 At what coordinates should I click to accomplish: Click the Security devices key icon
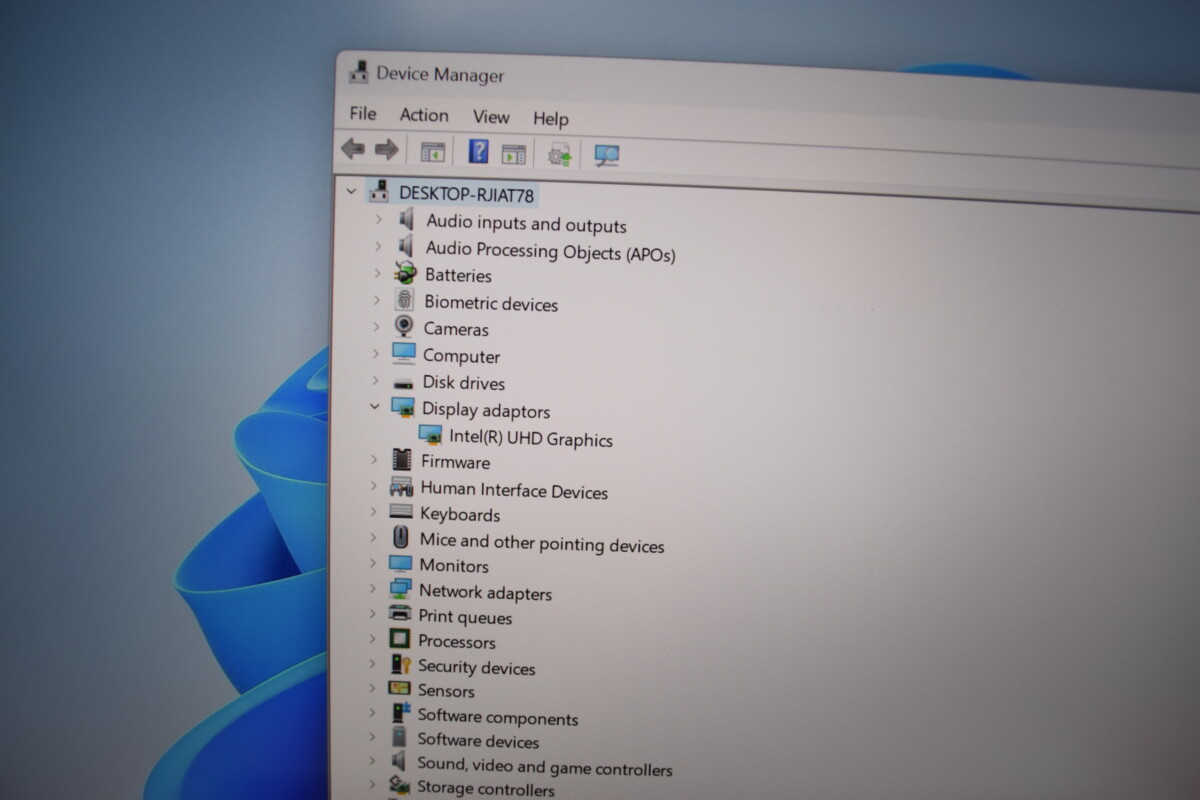coord(400,664)
